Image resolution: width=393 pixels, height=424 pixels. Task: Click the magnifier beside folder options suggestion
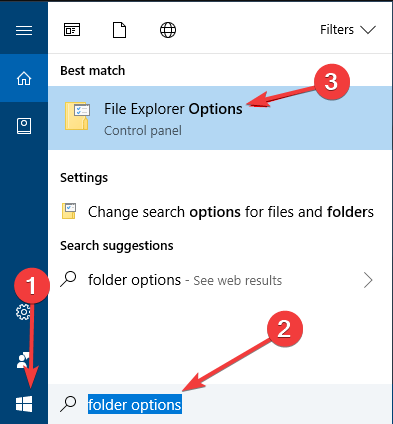point(68,279)
